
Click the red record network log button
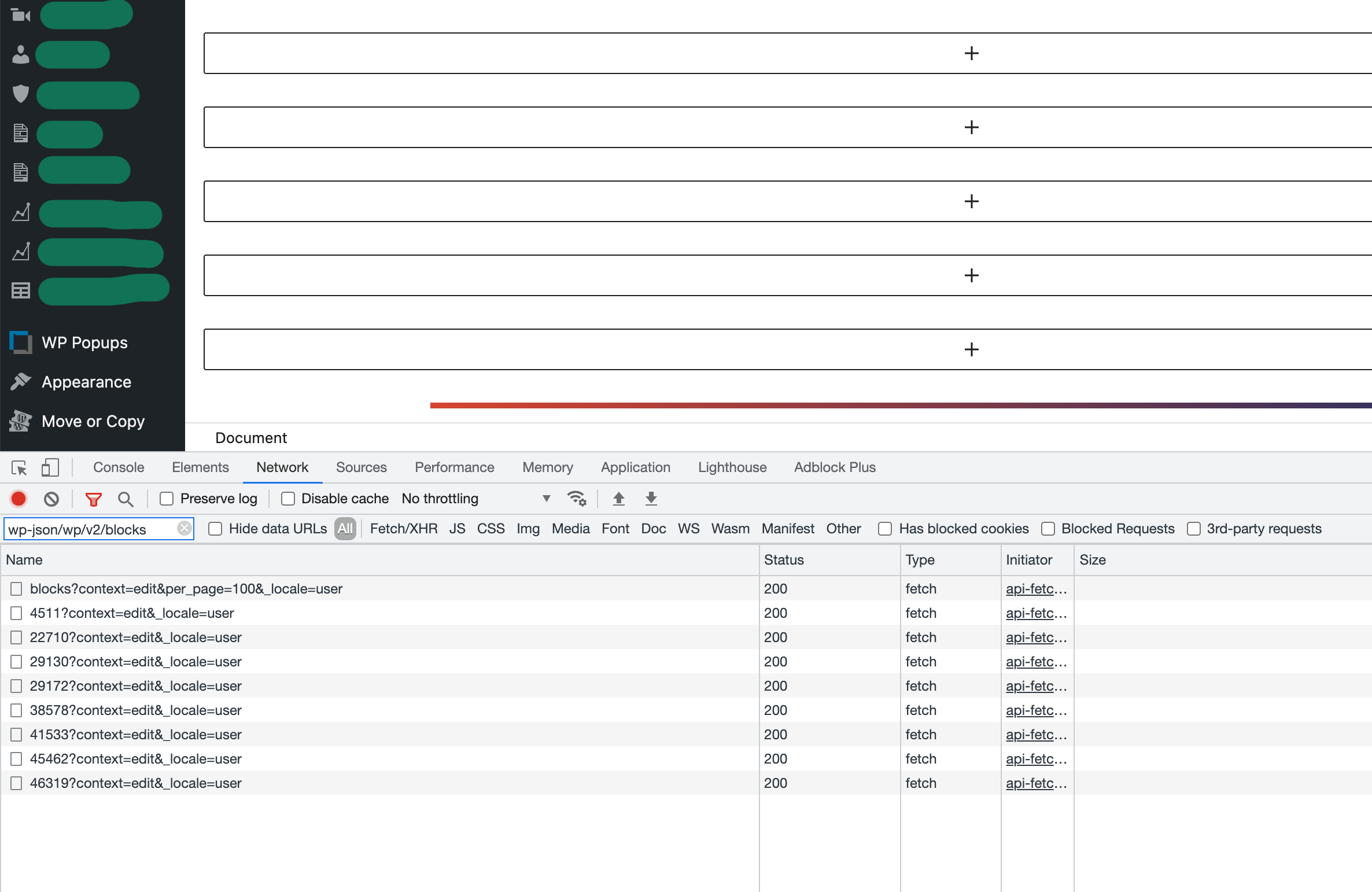coord(18,498)
